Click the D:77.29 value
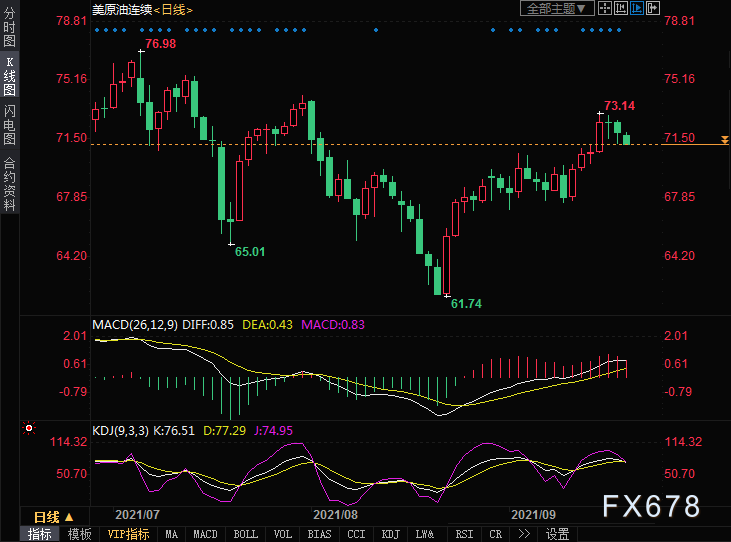The width and height of the screenshot is (731, 542). click(x=224, y=431)
